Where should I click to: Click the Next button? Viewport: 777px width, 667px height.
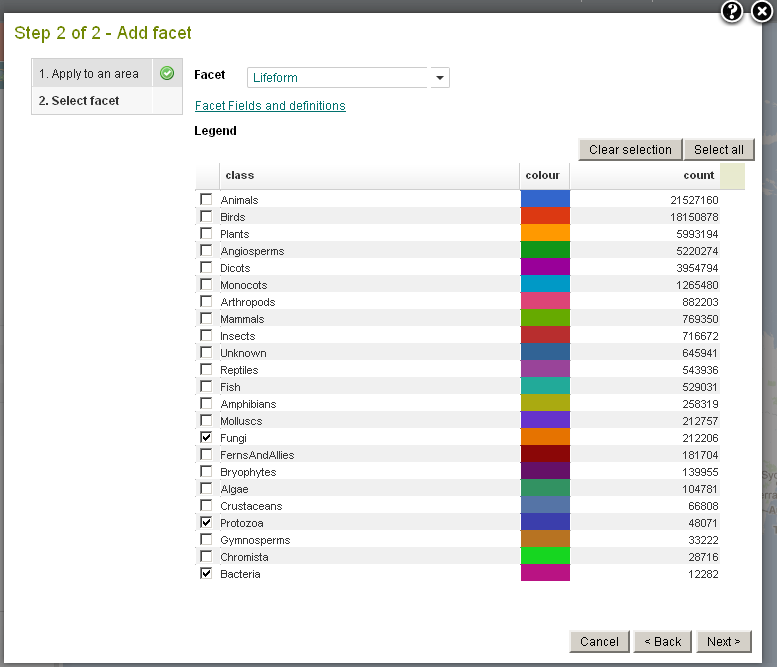coord(723,642)
